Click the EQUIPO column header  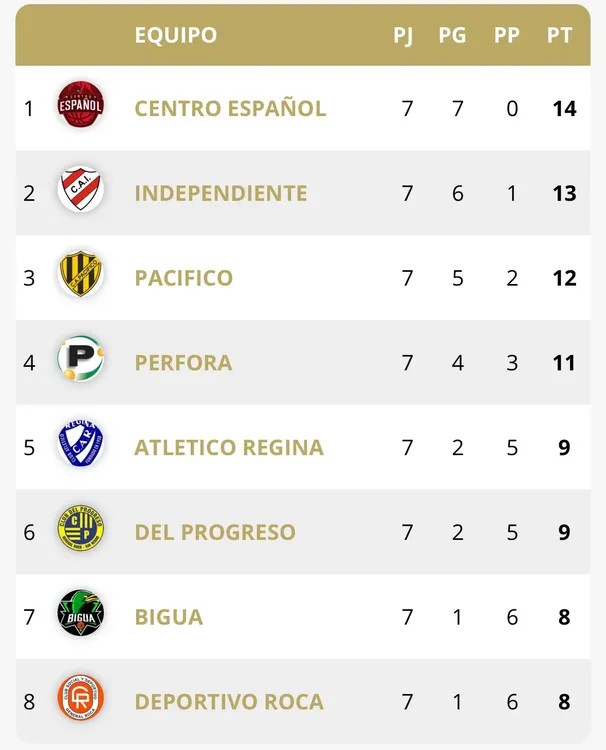pyautogui.click(x=176, y=35)
